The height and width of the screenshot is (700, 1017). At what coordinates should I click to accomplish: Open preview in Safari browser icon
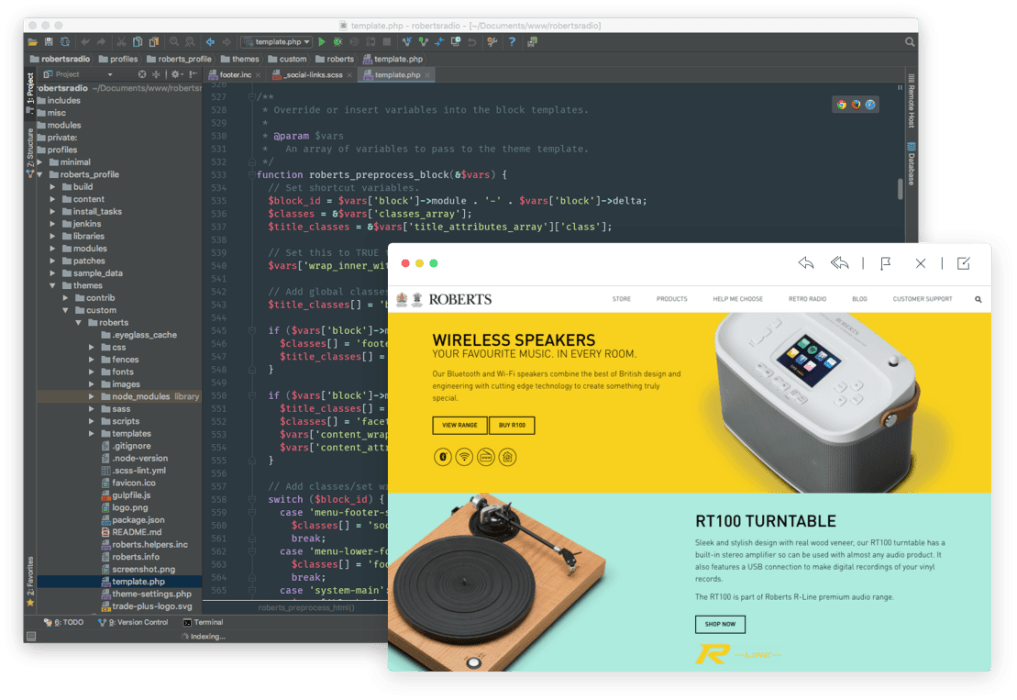pyautogui.click(x=870, y=104)
